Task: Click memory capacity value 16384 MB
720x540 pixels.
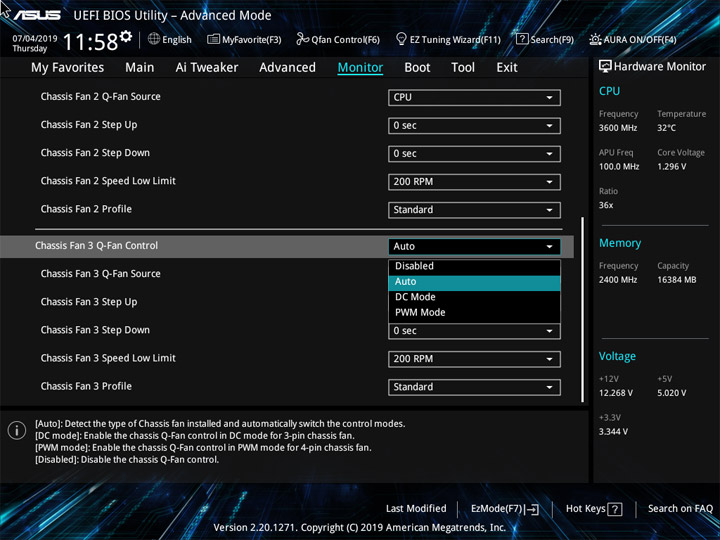Action: pyautogui.click(x=676, y=280)
